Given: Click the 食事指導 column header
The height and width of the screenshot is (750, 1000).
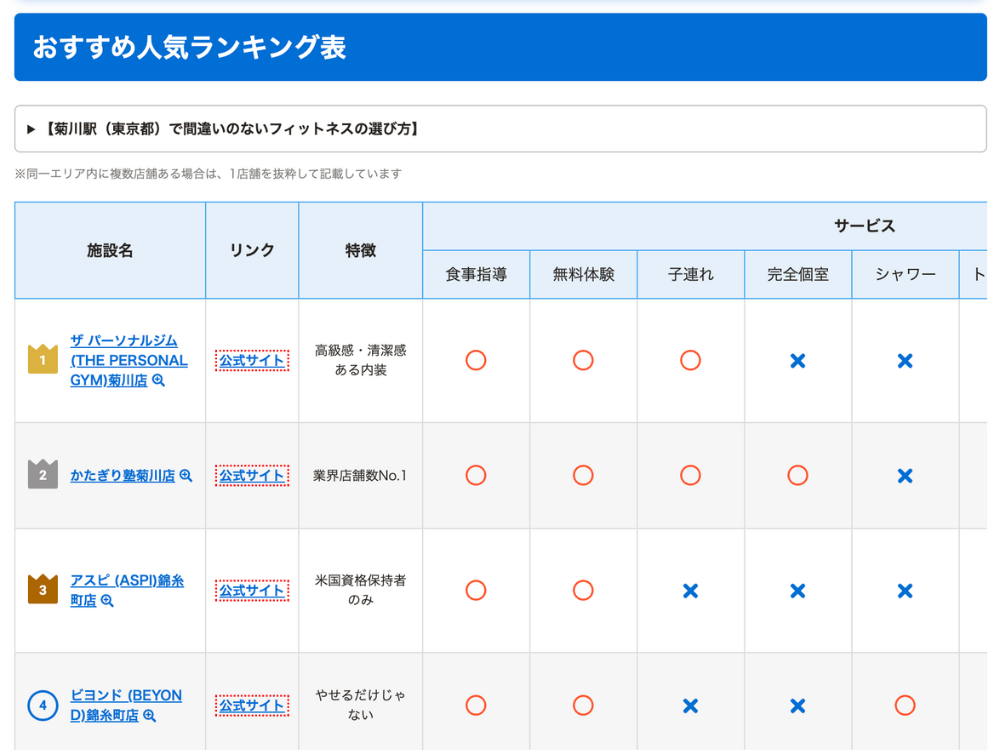Looking at the screenshot, I should point(476,274).
